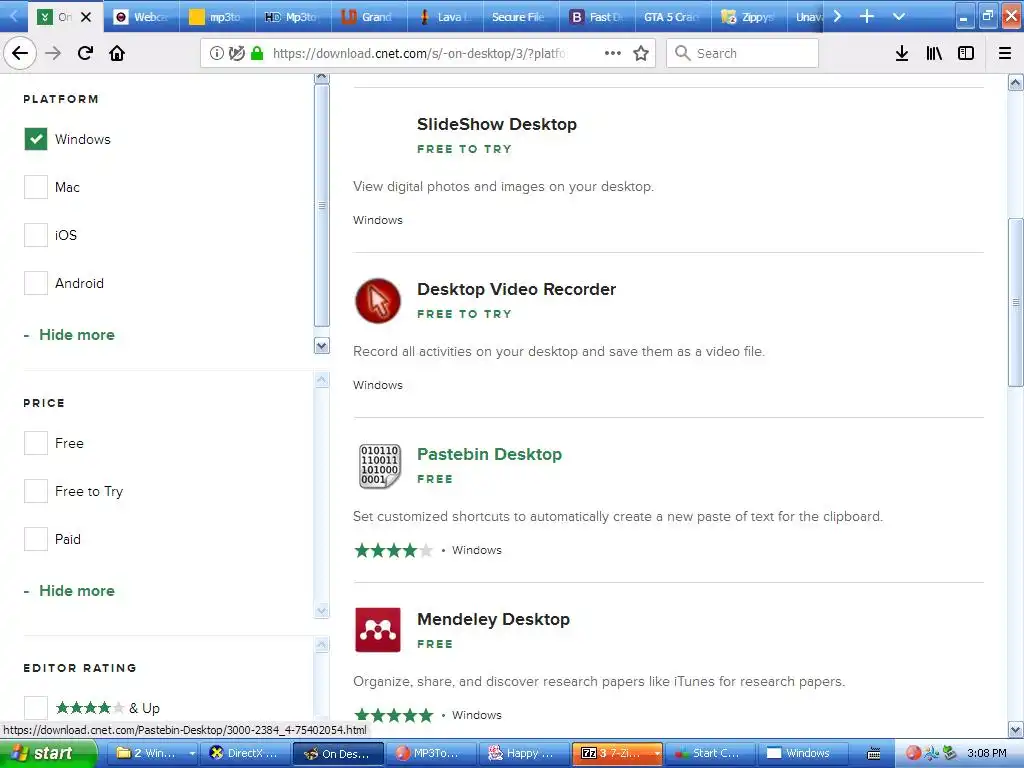Switch to the DirectX taskbar window
This screenshot has height=768, width=1024.
click(x=246, y=753)
